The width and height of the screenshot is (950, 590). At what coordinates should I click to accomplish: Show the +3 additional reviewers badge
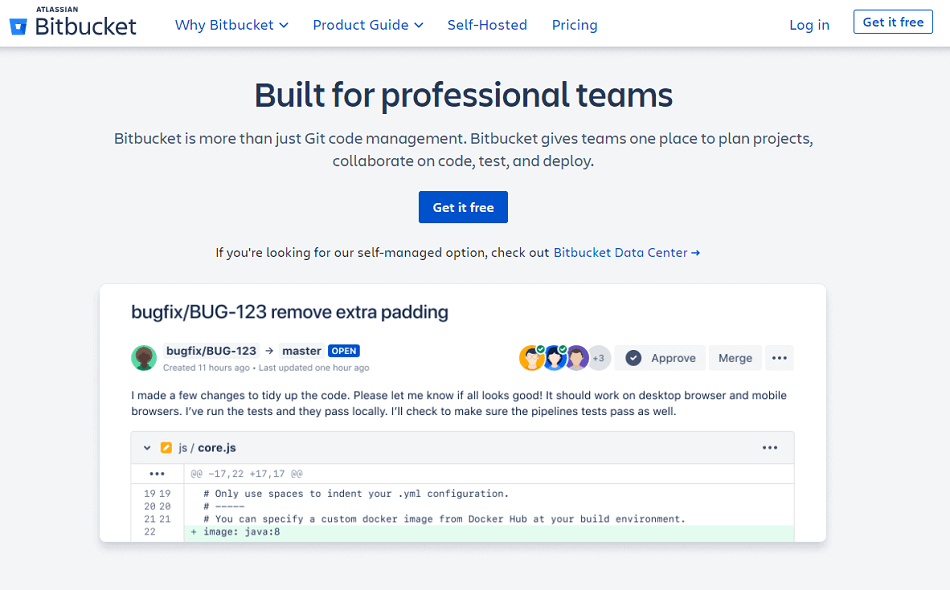[x=599, y=358]
